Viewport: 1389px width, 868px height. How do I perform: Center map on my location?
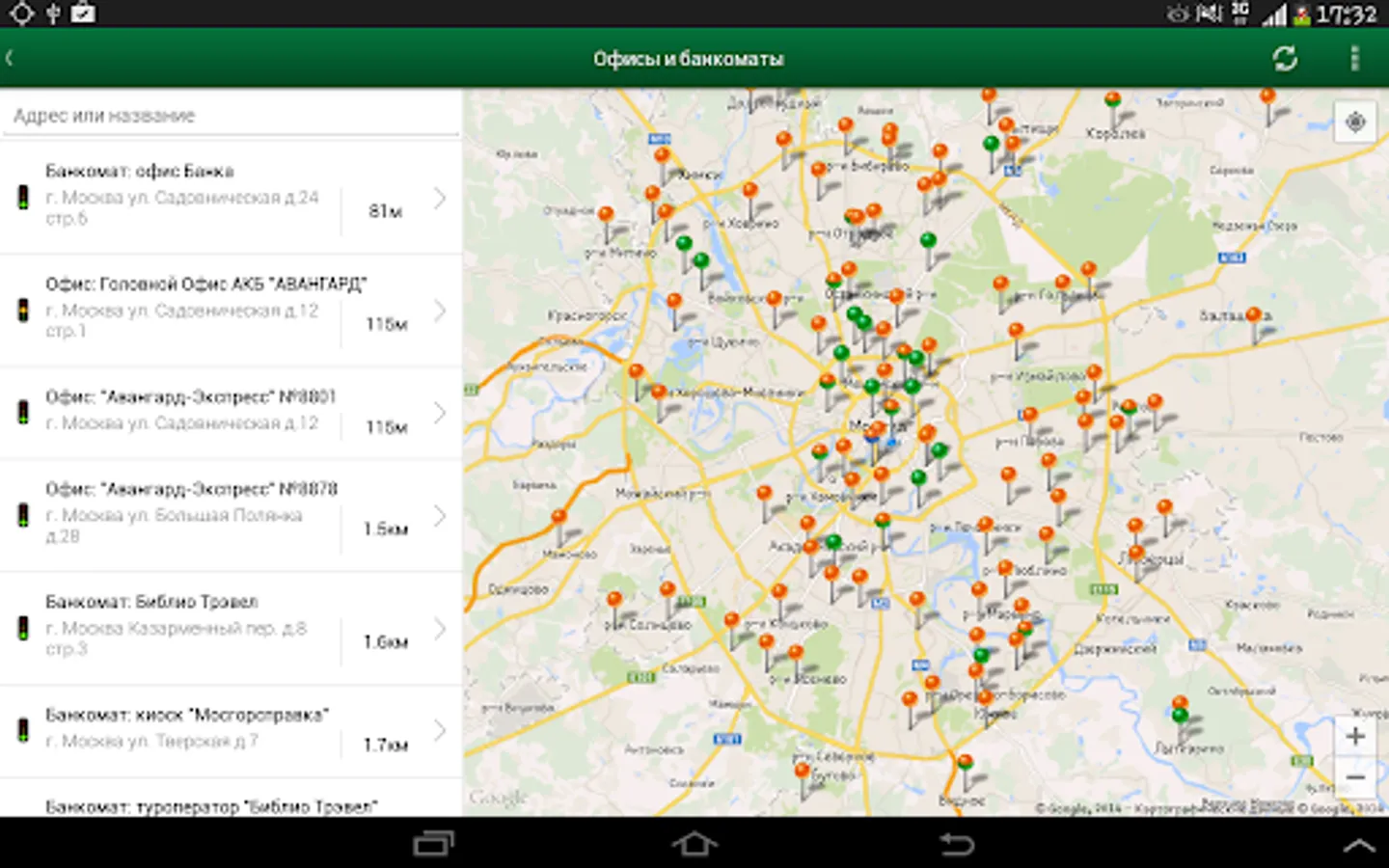point(1355,122)
